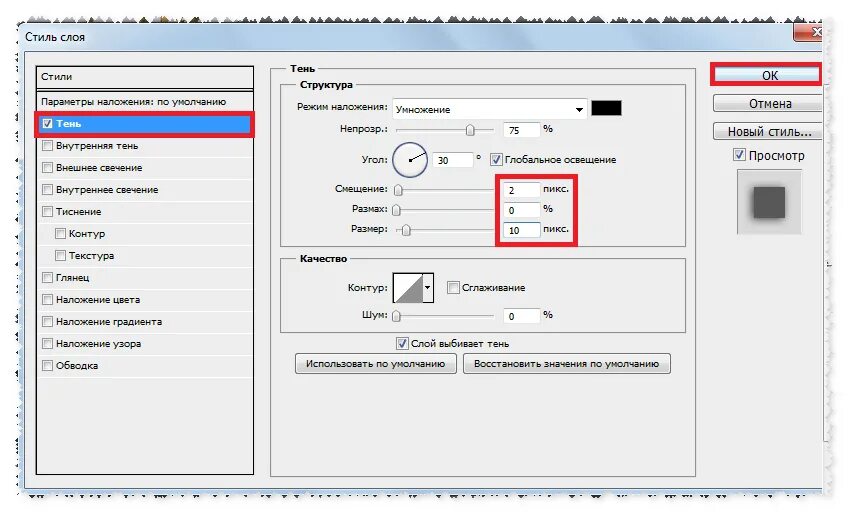Select the Глянец style row

click(x=145, y=278)
